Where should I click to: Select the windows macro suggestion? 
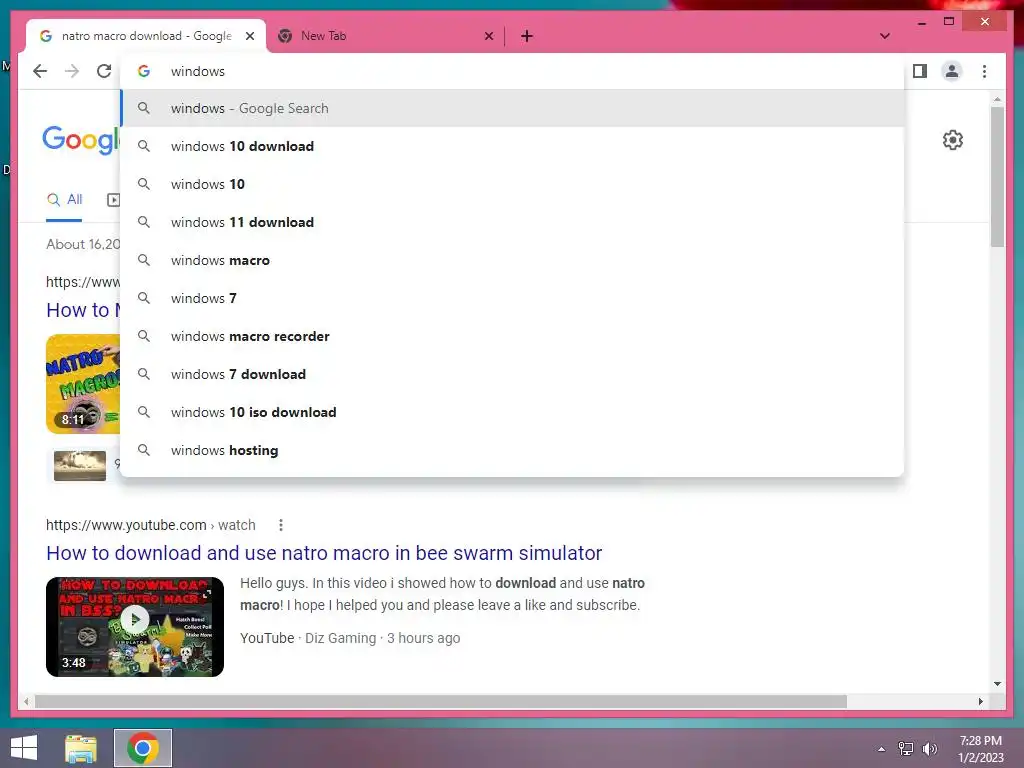coord(513,260)
